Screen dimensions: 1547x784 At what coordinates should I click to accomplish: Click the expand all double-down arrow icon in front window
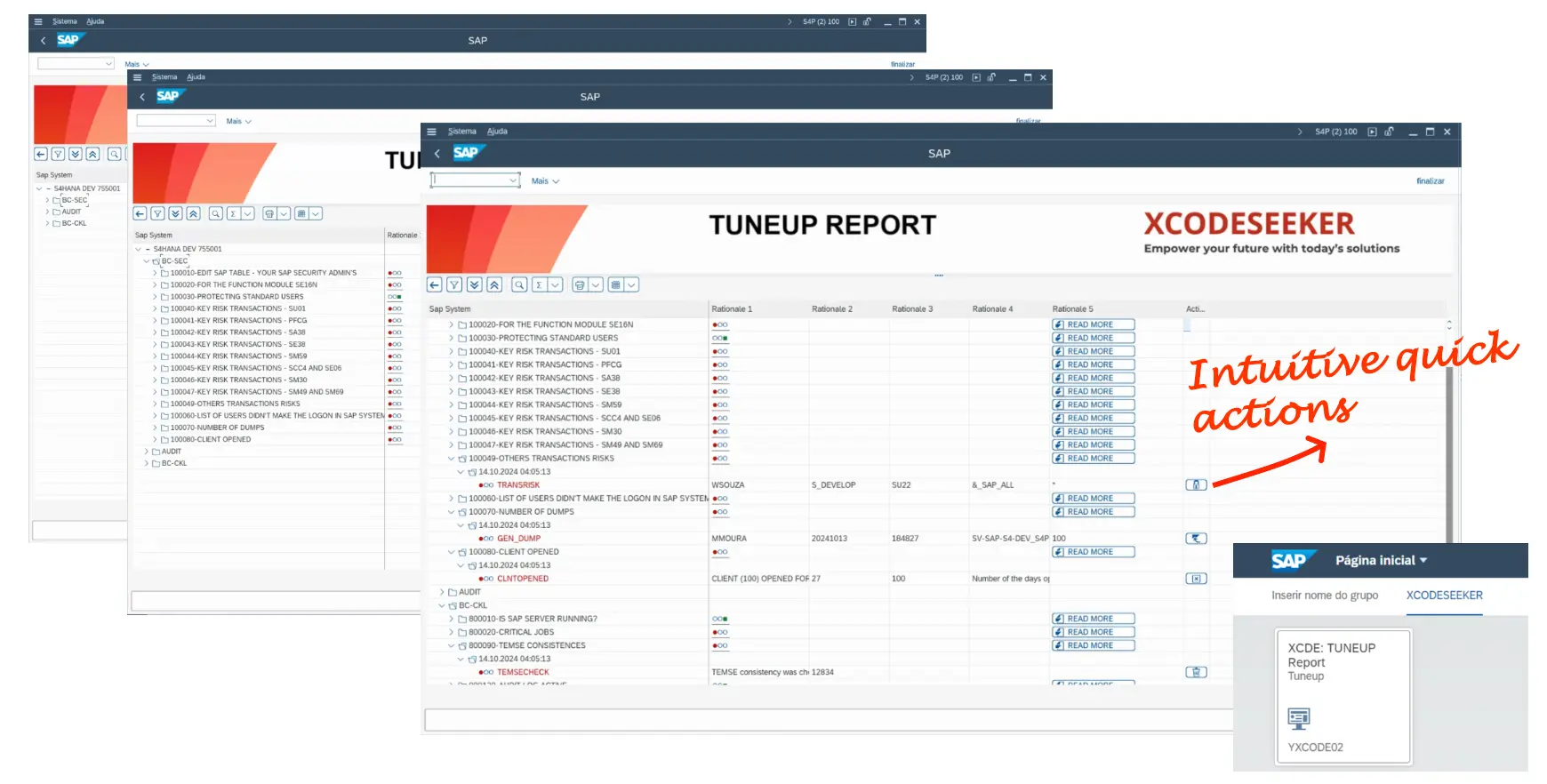point(475,284)
